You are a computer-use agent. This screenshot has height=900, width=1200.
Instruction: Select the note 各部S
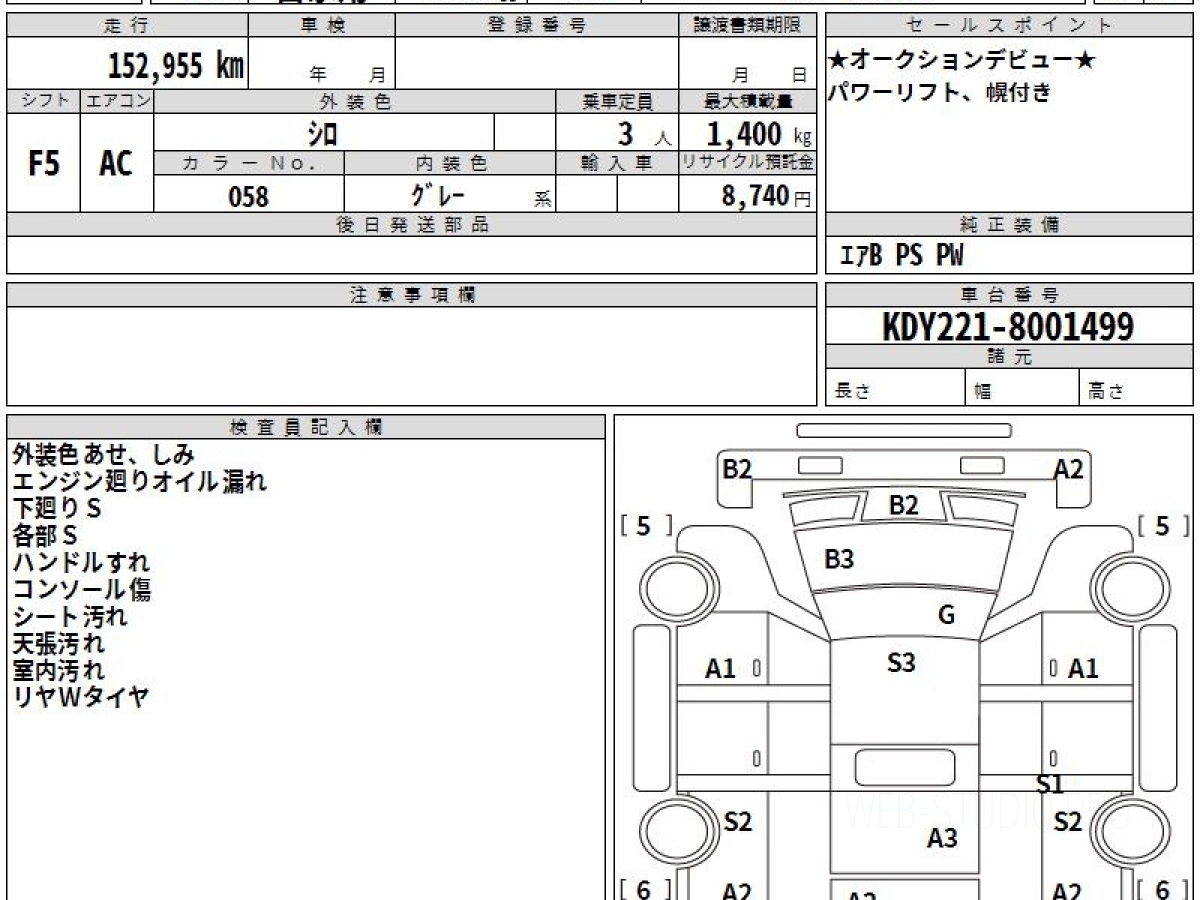click(x=45, y=535)
